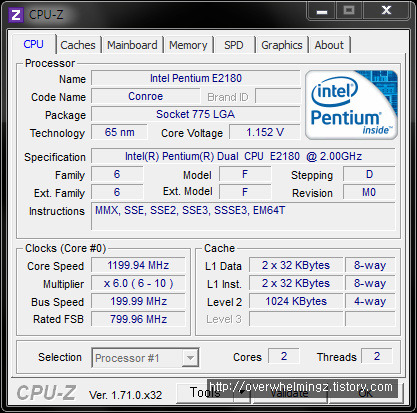Switch to the Mainboard tab

point(132,45)
